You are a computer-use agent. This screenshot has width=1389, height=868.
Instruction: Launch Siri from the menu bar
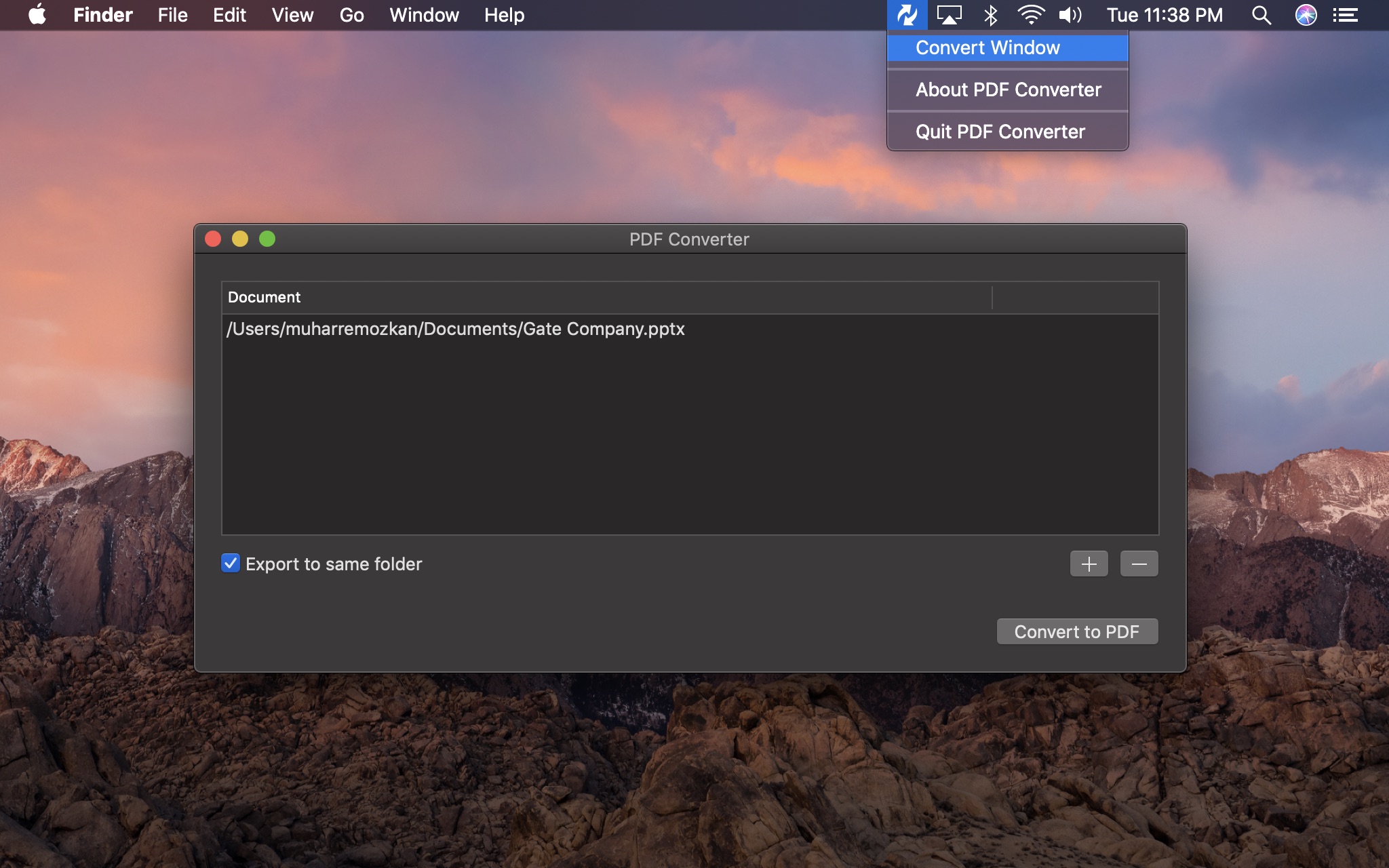(1306, 15)
